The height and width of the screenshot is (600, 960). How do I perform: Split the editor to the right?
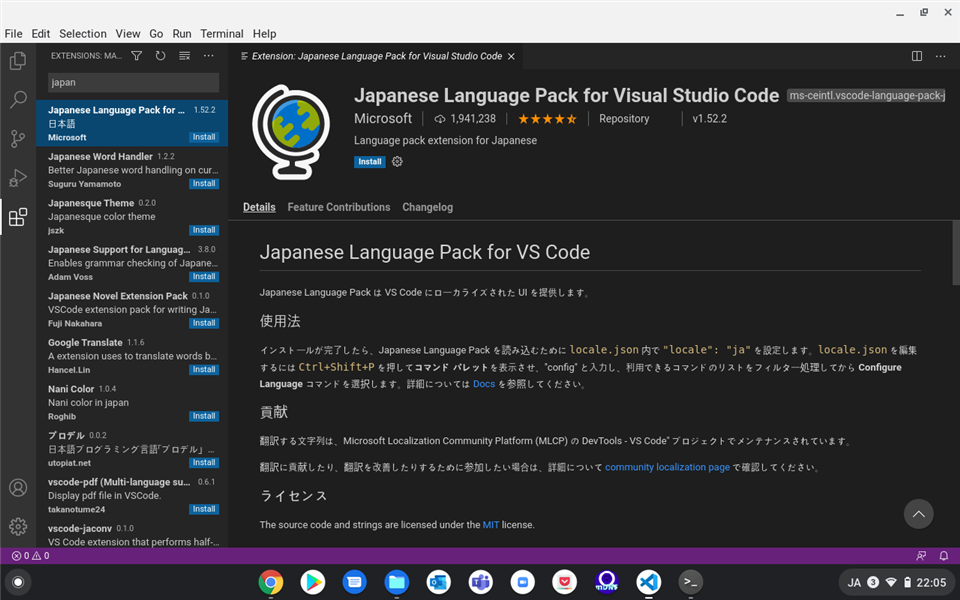click(917, 56)
